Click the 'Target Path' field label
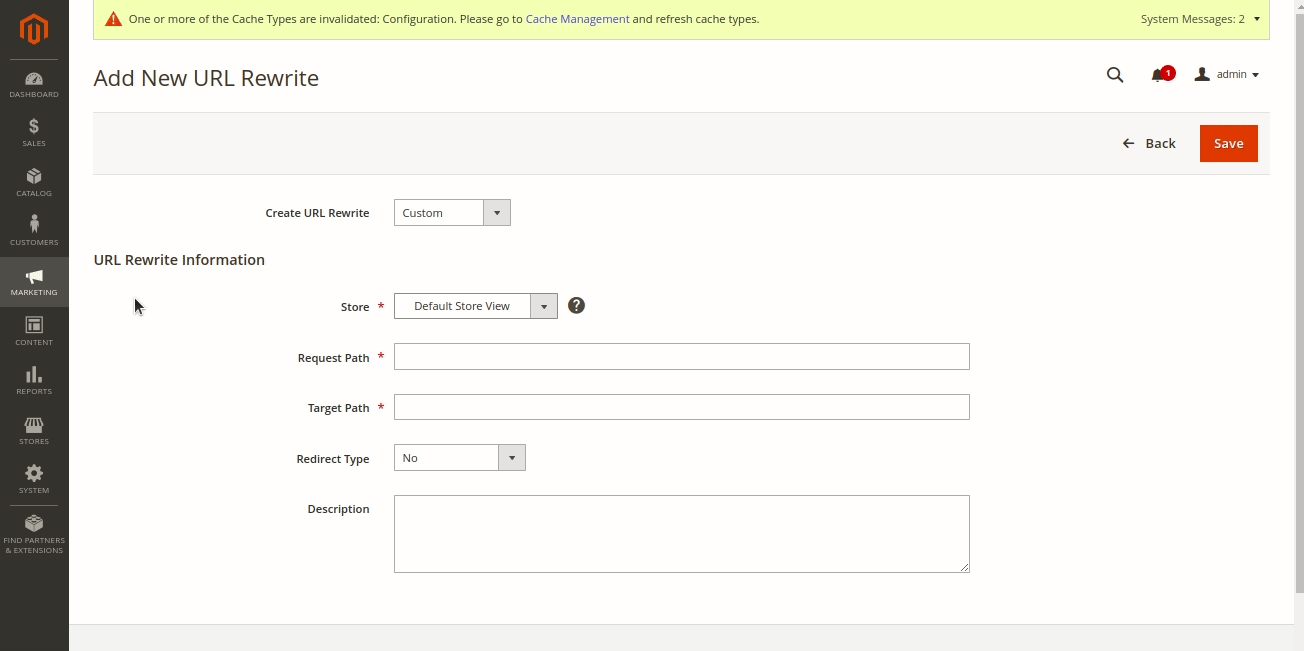This screenshot has height=651, width=1304. point(338,408)
